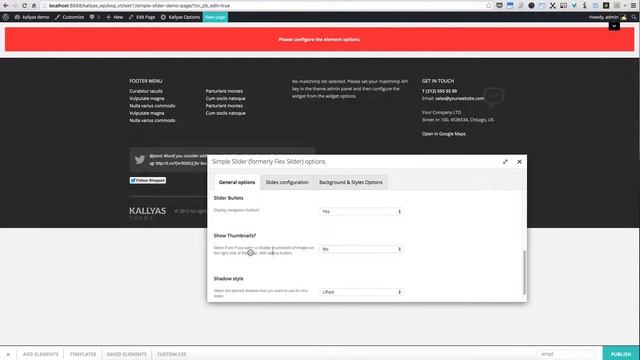Click the browser address bar
Screen dimensions: 640x360
coord(265,6)
